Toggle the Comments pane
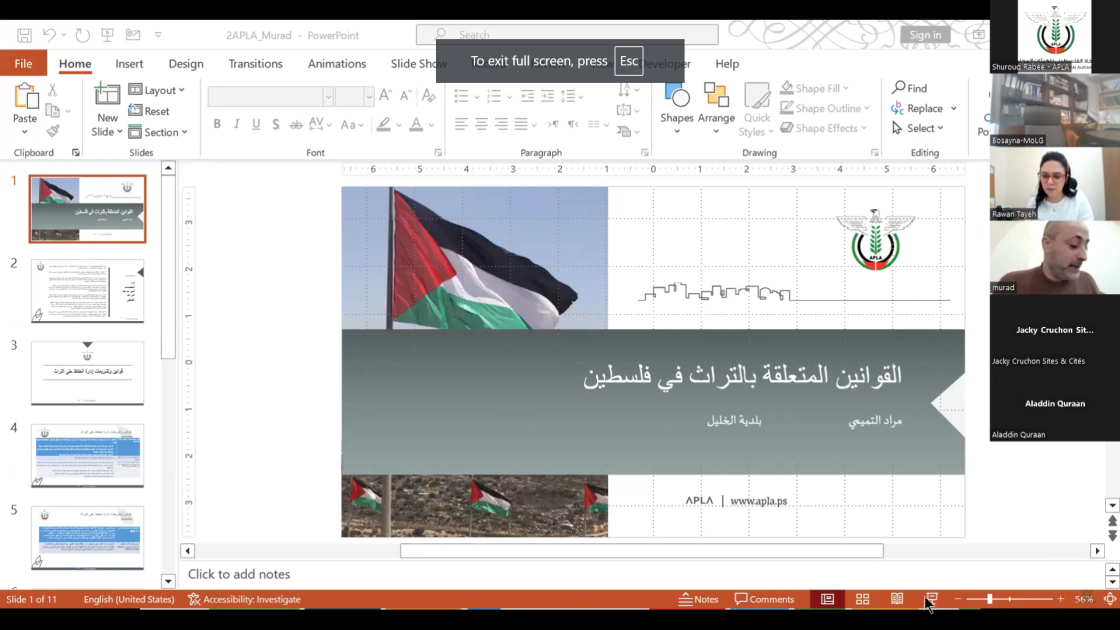This screenshot has height=630, width=1120. (x=764, y=599)
